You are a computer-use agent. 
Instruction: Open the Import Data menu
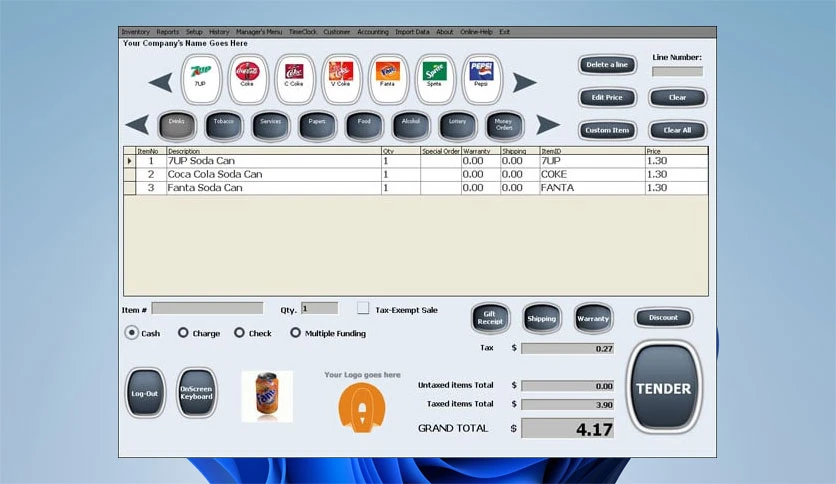(412, 32)
